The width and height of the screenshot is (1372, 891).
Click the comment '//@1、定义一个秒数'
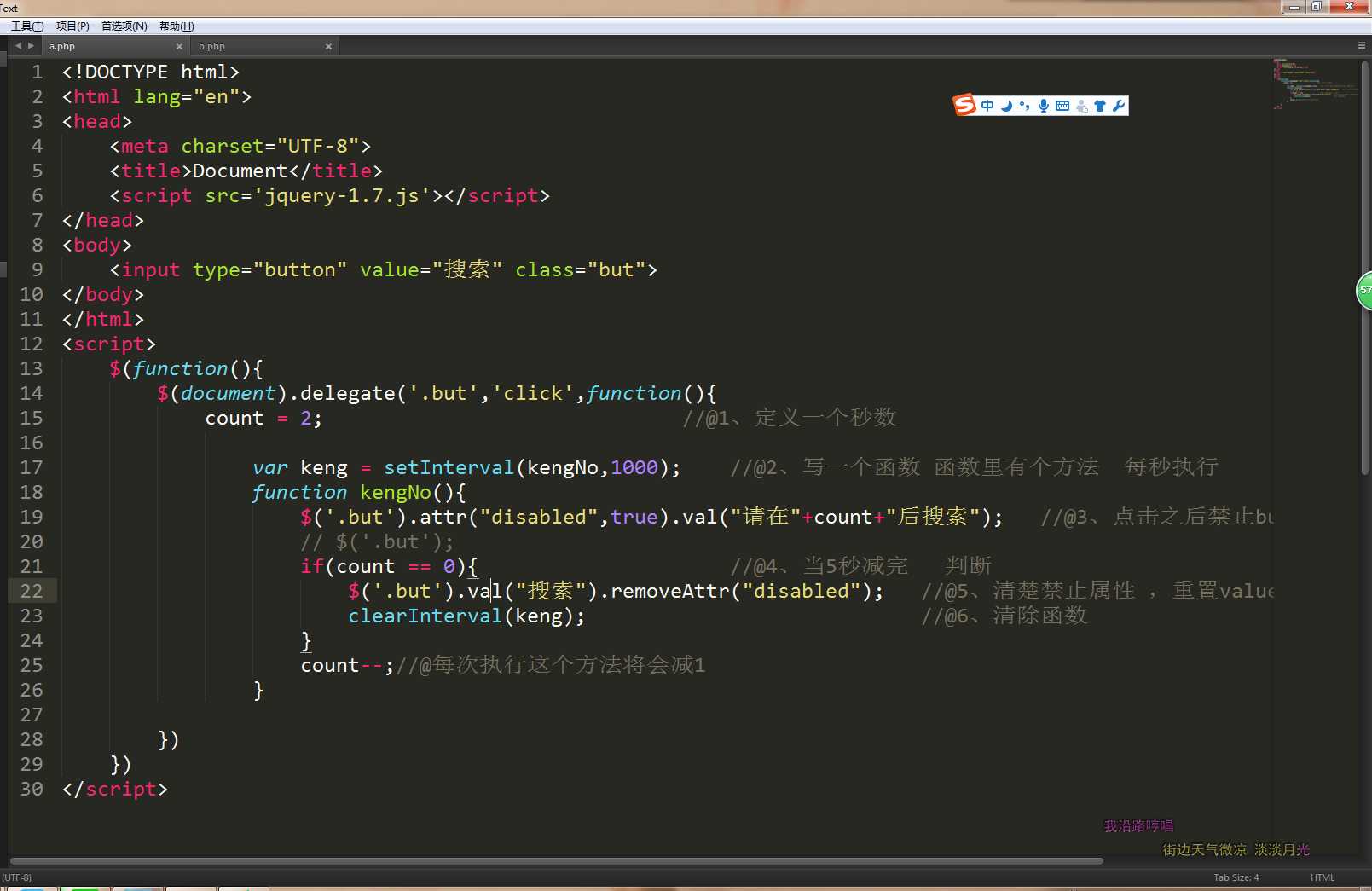(790, 418)
